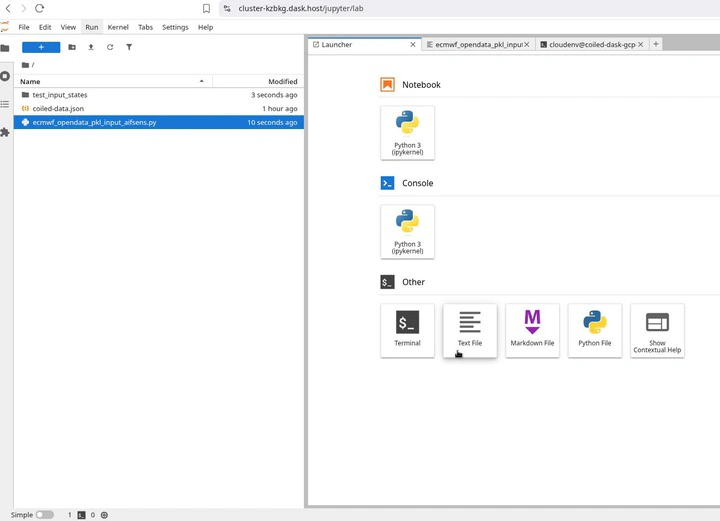Click the New Folder icon in file browser

[72, 47]
